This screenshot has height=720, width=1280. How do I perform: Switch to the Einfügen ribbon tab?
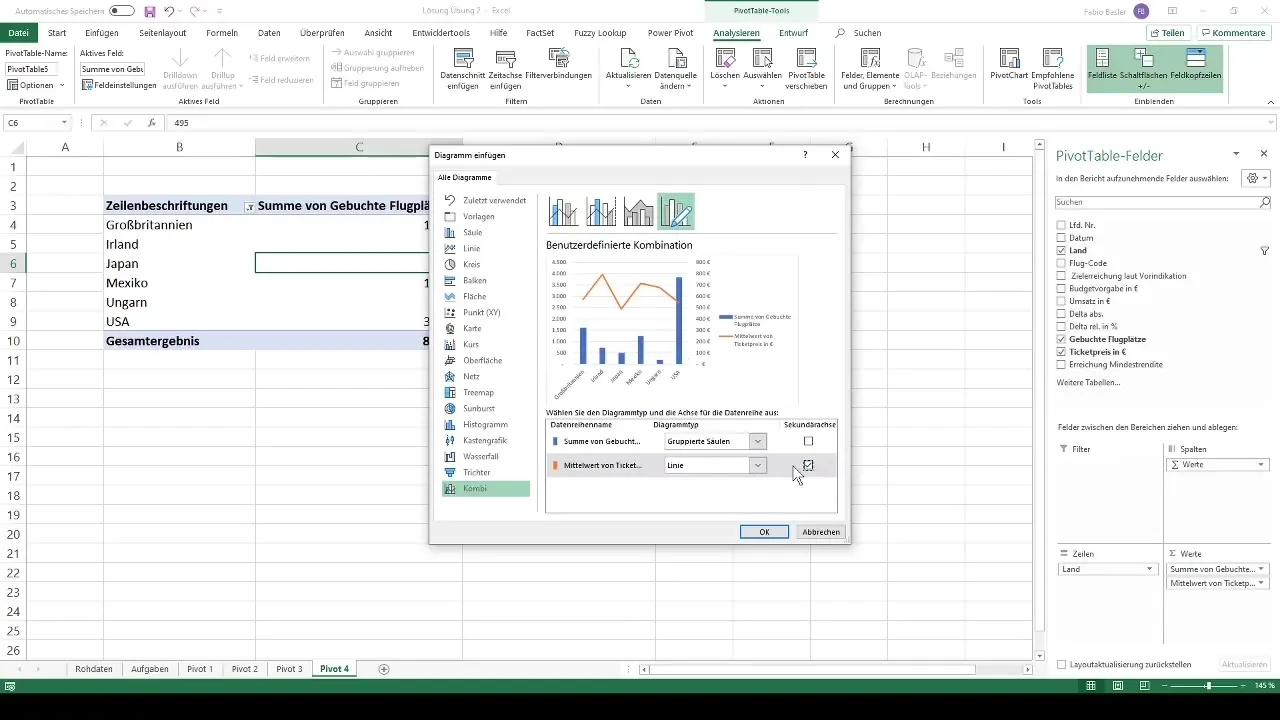tap(101, 33)
